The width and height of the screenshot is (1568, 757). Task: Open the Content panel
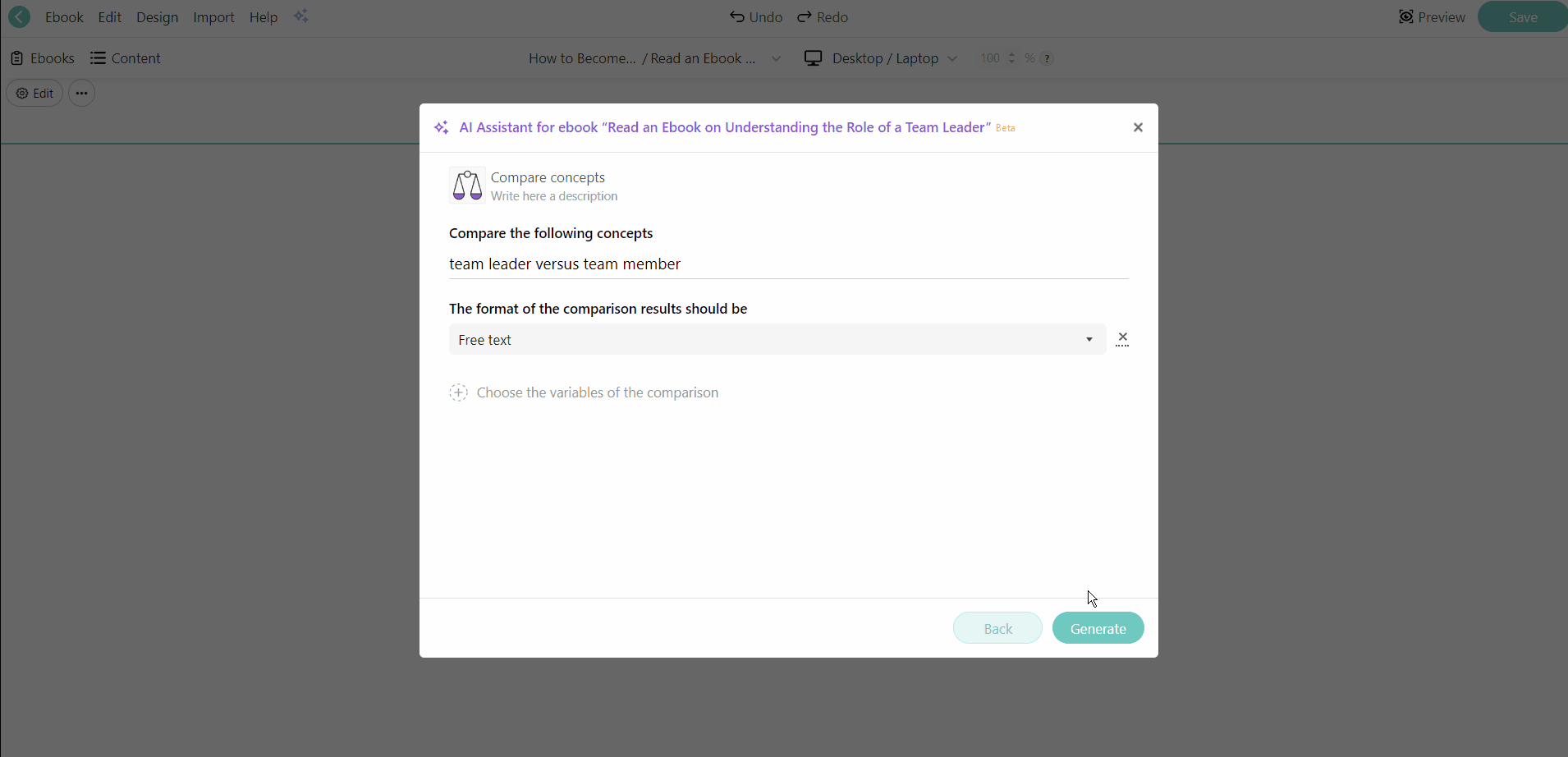tap(126, 58)
